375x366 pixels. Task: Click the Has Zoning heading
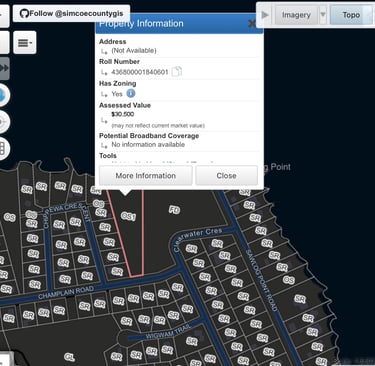(117, 83)
